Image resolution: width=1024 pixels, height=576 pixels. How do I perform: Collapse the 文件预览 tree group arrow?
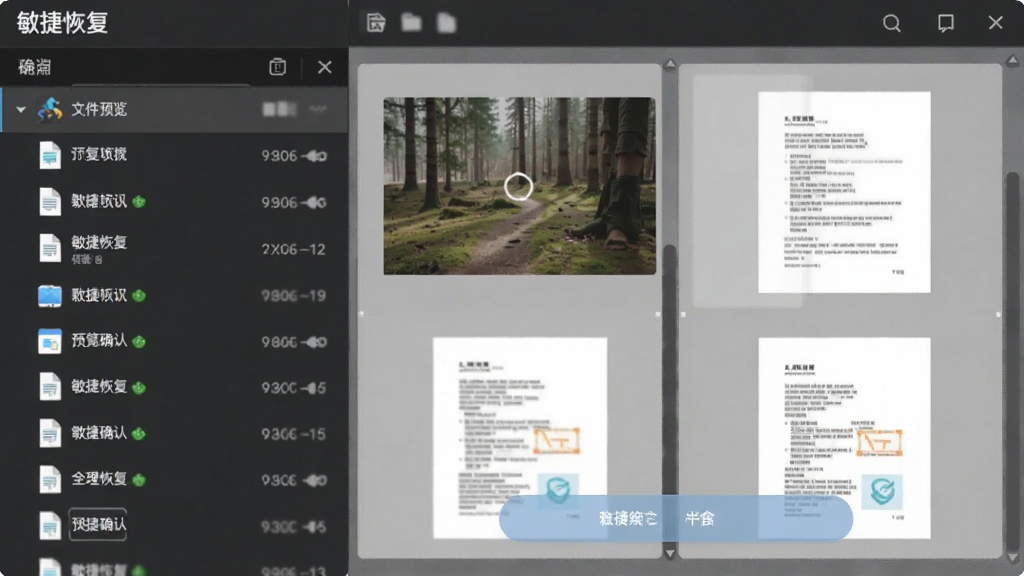(21, 110)
